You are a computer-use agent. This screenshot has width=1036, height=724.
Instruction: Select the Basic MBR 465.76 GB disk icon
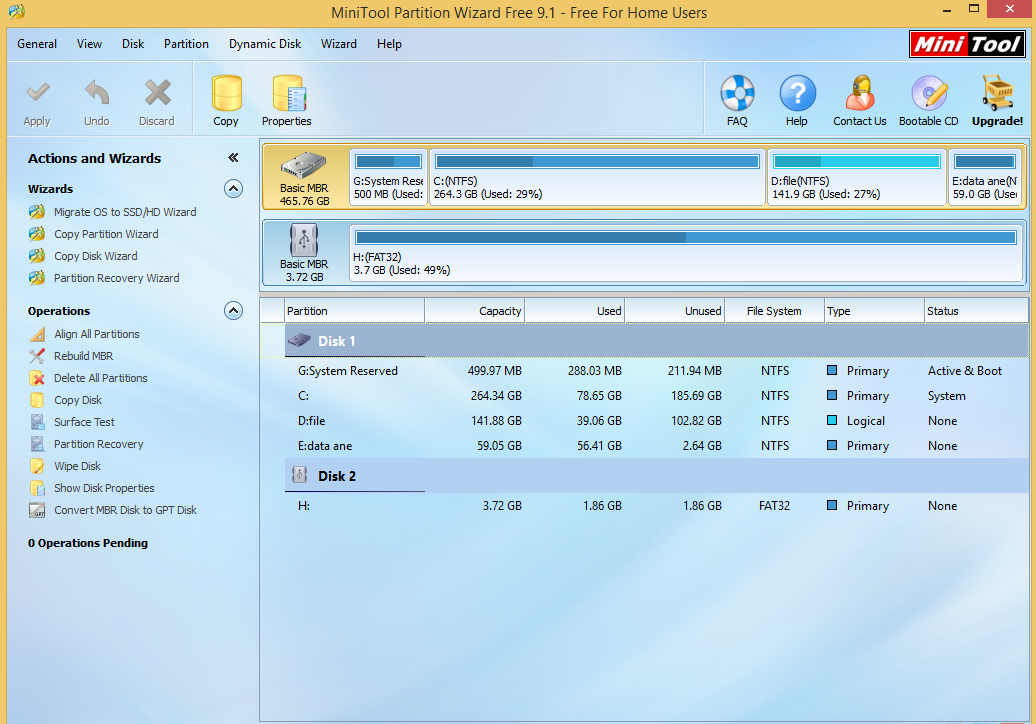pos(303,165)
